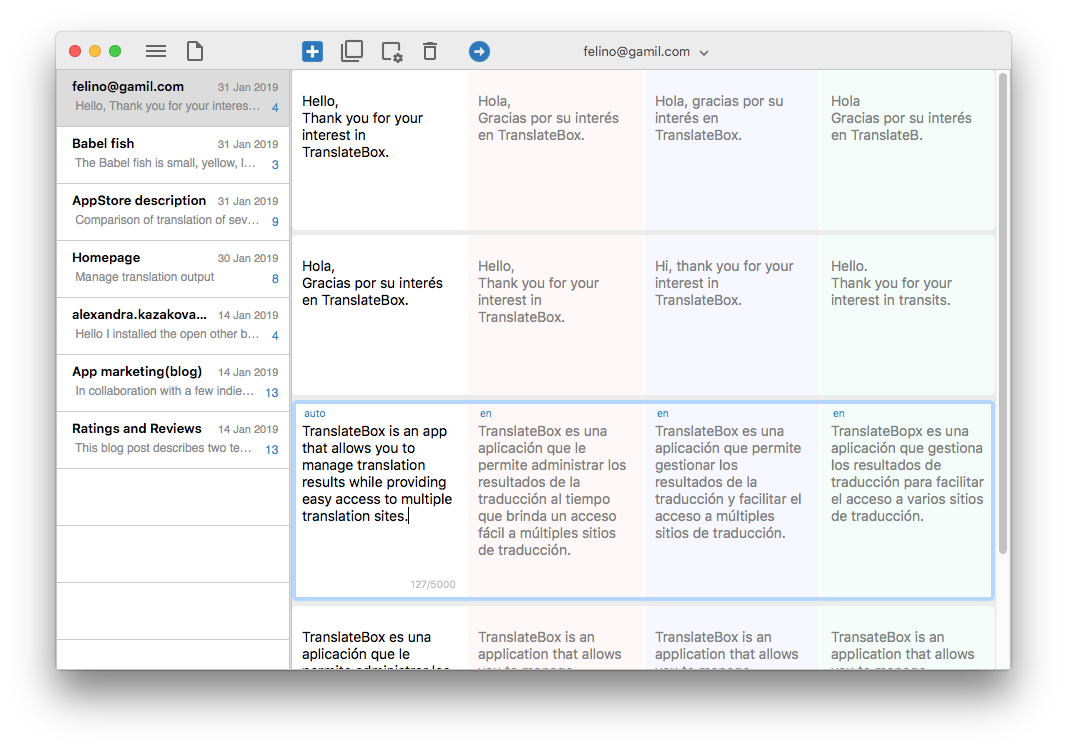Screen dimensions: 1067x750
Task: Click the preview "The Babel fish is small, yellow"
Action: [x=165, y=163]
